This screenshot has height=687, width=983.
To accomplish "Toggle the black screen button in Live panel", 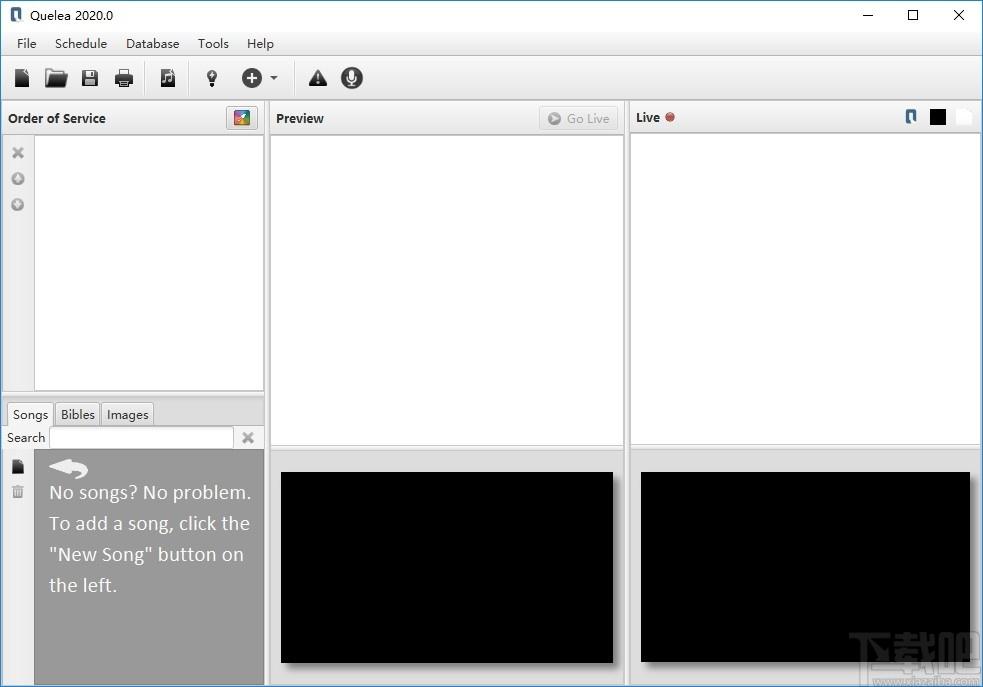I will tap(938, 117).
